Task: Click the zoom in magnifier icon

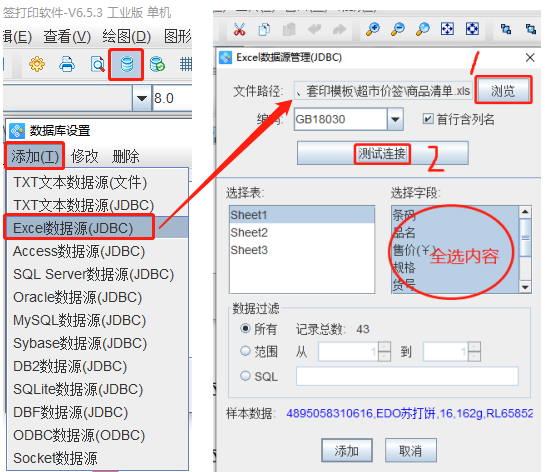Action: 373,29
